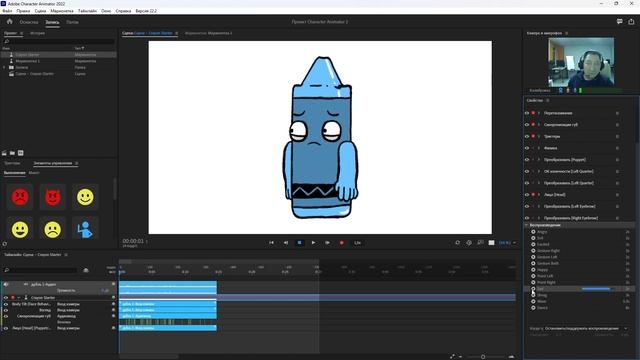640x360 pixels.
Task: Toggle eye for Синхронизация губ behavior
Action: (527, 125)
